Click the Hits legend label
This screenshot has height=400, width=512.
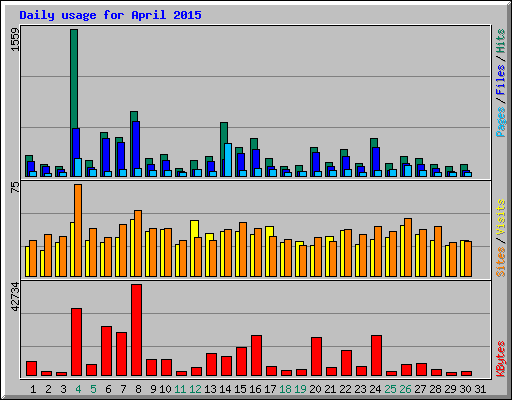click(x=501, y=41)
